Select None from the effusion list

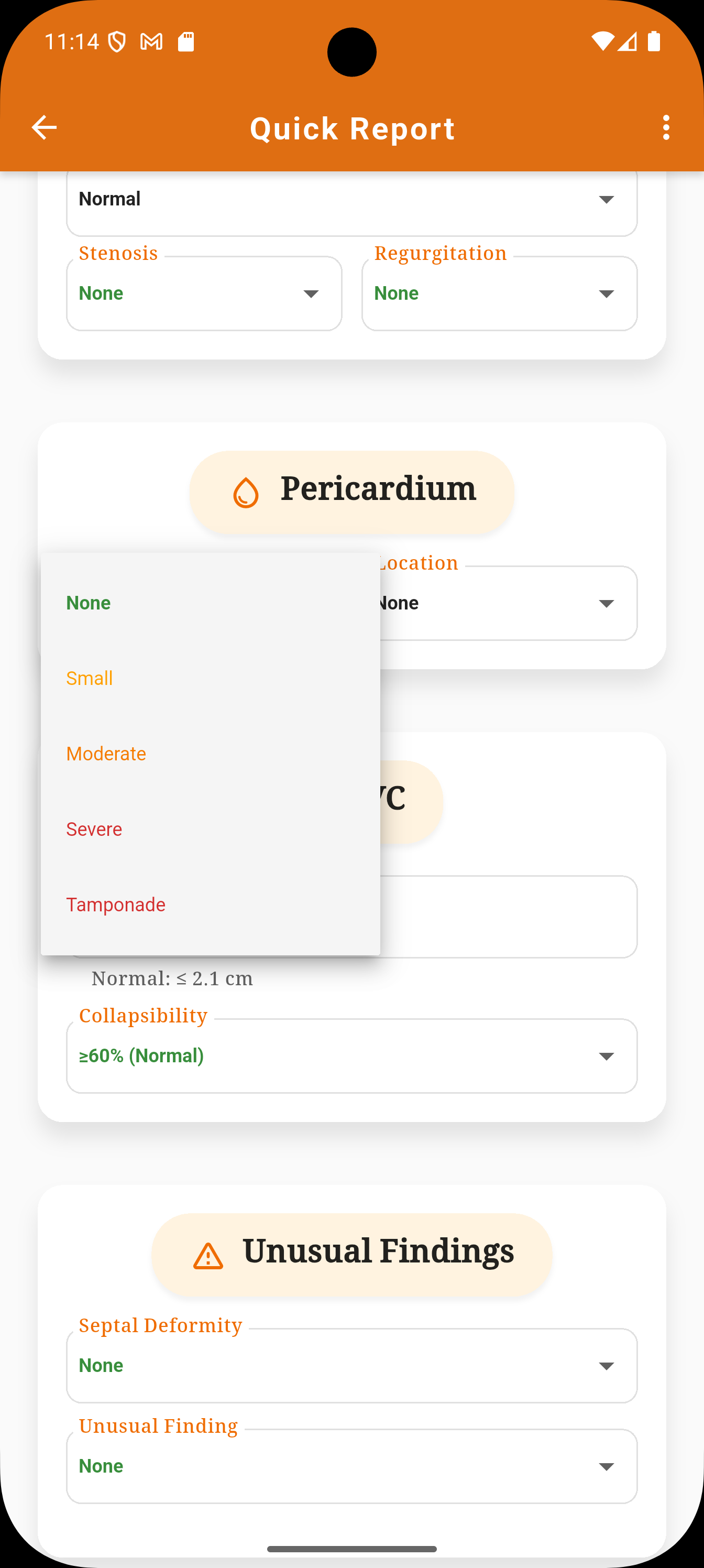tap(211, 603)
